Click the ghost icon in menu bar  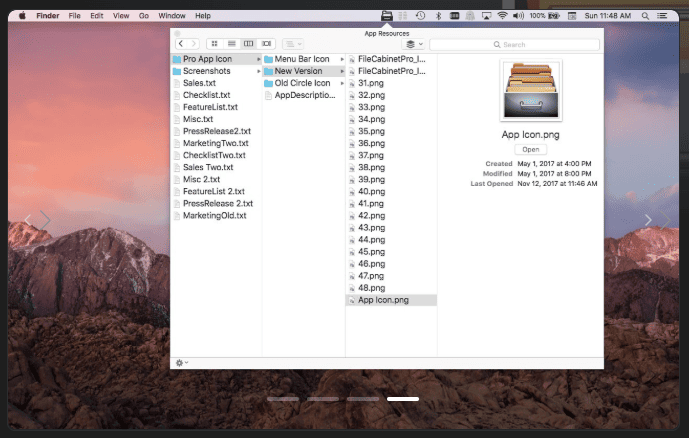click(x=470, y=16)
